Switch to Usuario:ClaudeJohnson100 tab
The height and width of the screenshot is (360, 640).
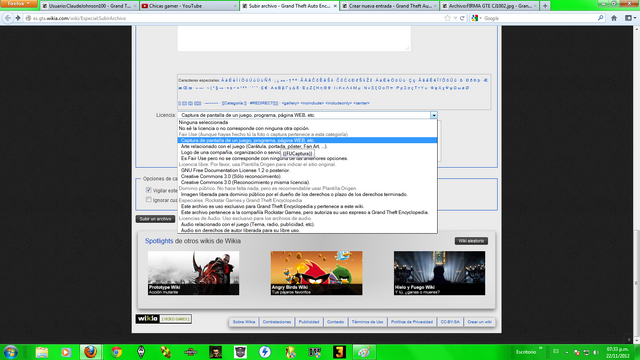pyautogui.click(x=89, y=6)
